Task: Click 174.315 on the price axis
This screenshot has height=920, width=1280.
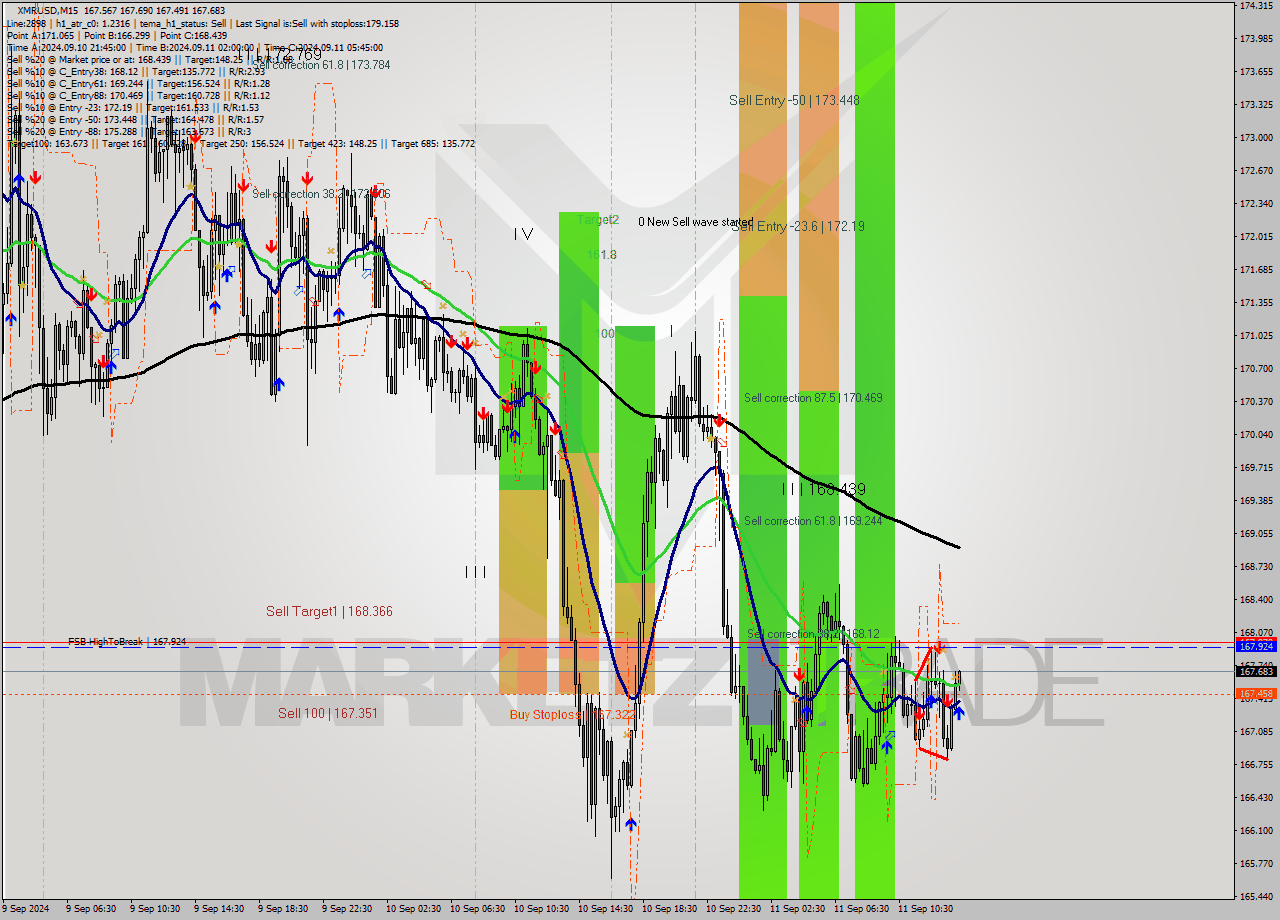Action: [1256, 6]
